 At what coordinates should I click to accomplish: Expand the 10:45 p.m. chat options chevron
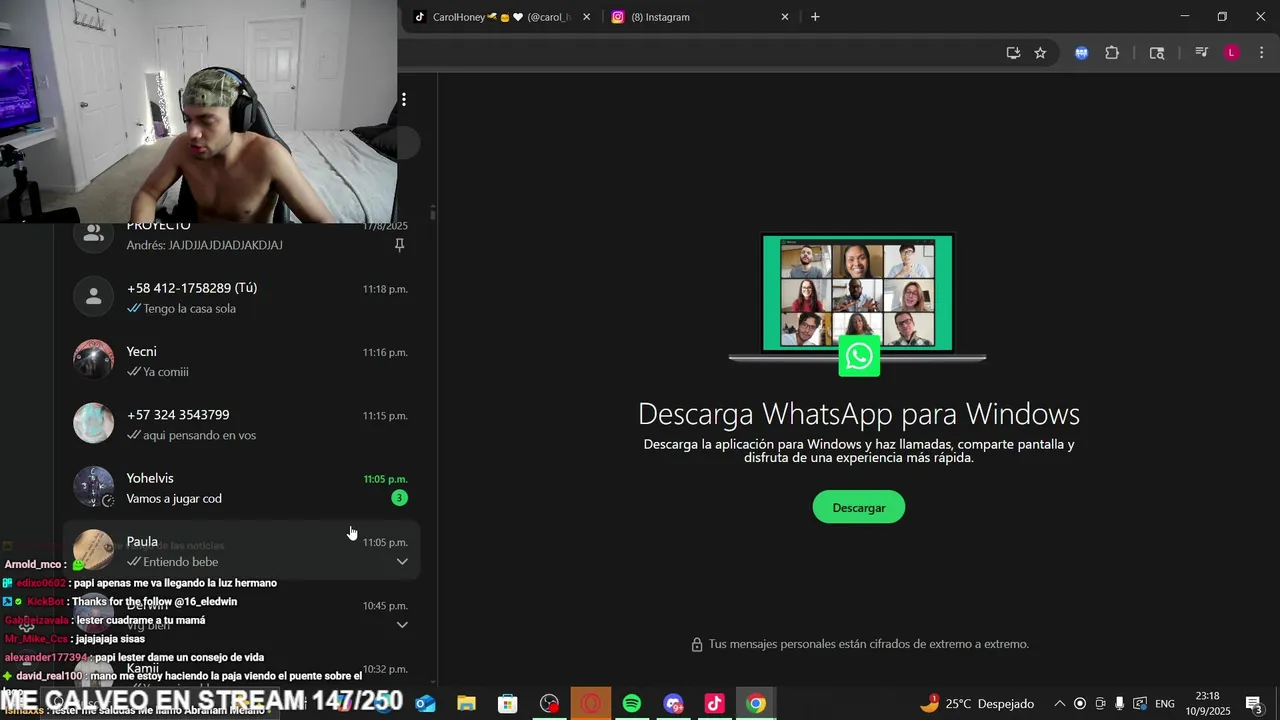pos(402,625)
